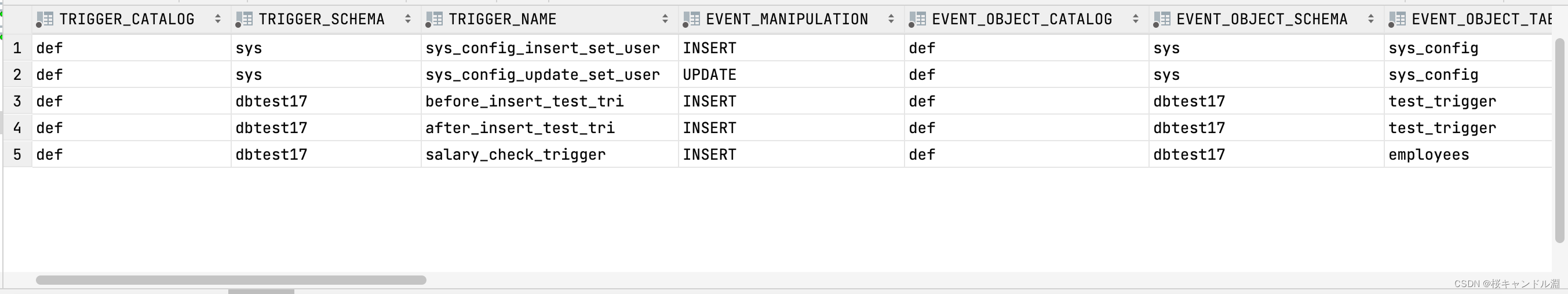Click the EVENT_OBJECT_TABLE column table icon

(x=1397, y=20)
